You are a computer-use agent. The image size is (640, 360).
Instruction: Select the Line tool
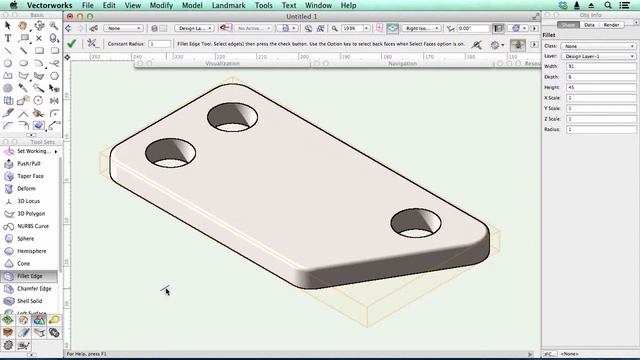click(x=8, y=51)
